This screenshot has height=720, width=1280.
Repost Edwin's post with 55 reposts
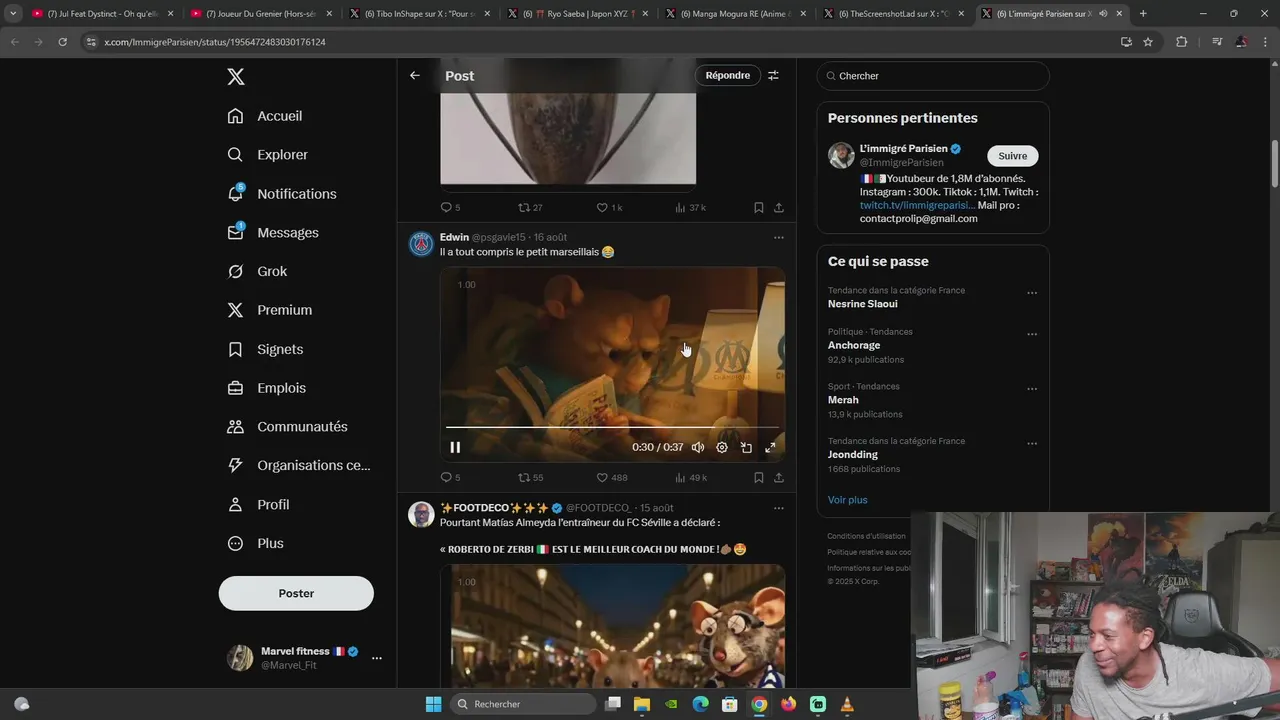pyautogui.click(x=531, y=478)
